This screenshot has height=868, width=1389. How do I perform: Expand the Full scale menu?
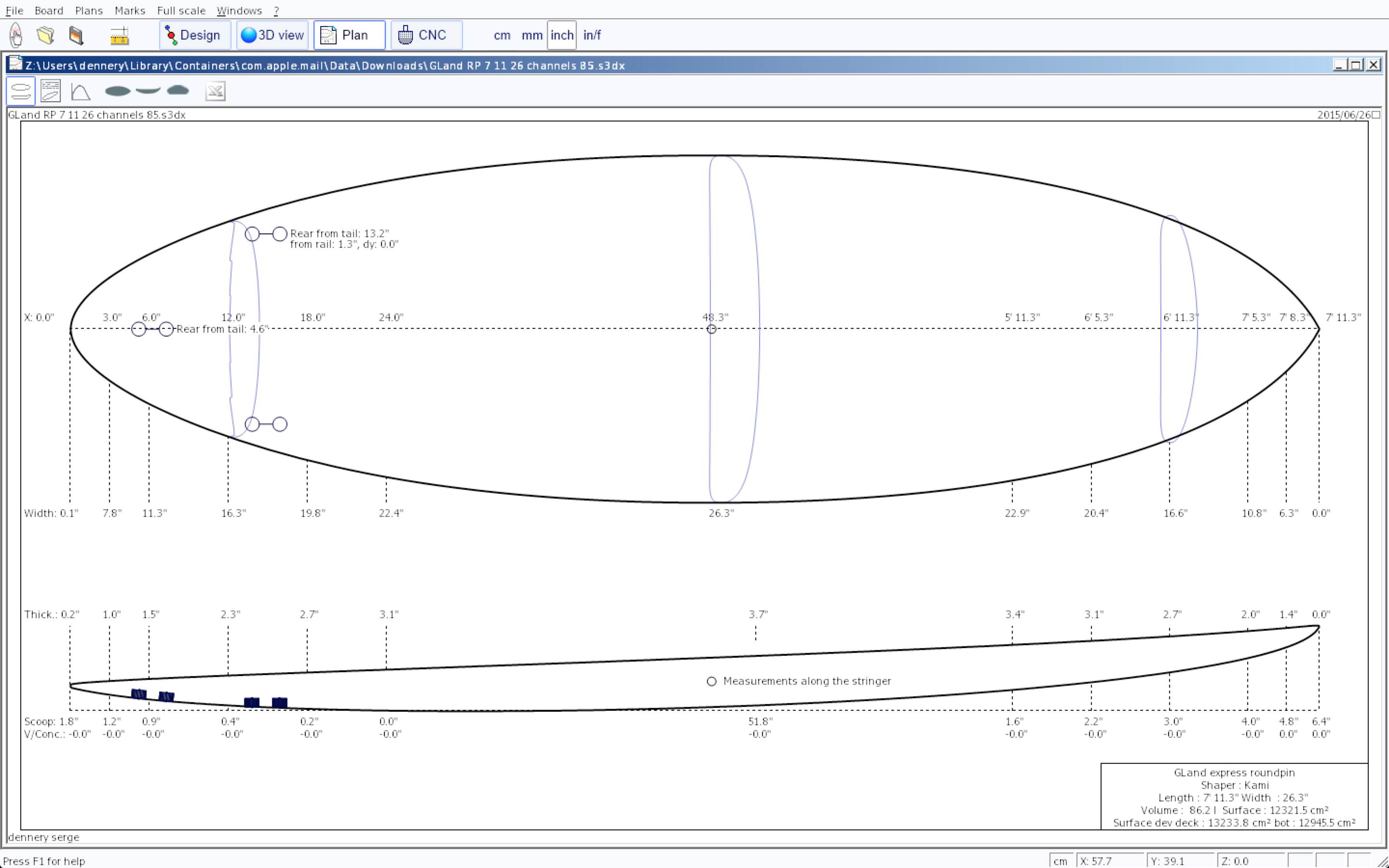point(181,10)
